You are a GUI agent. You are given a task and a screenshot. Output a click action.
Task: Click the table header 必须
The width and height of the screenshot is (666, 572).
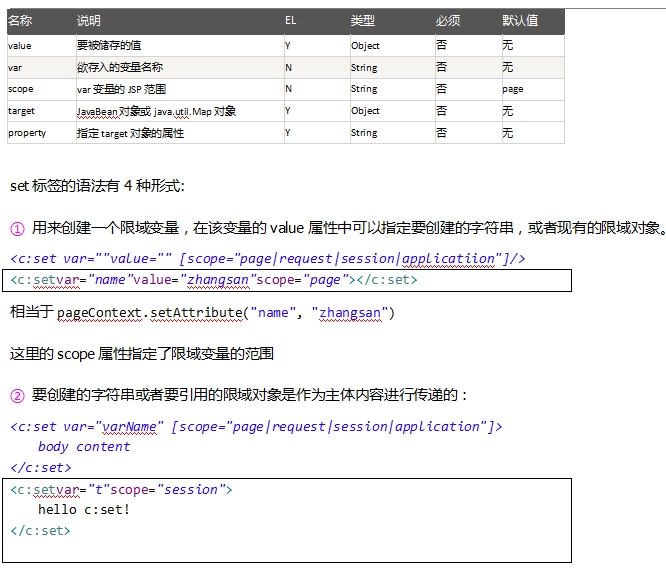click(x=448, y=20)
